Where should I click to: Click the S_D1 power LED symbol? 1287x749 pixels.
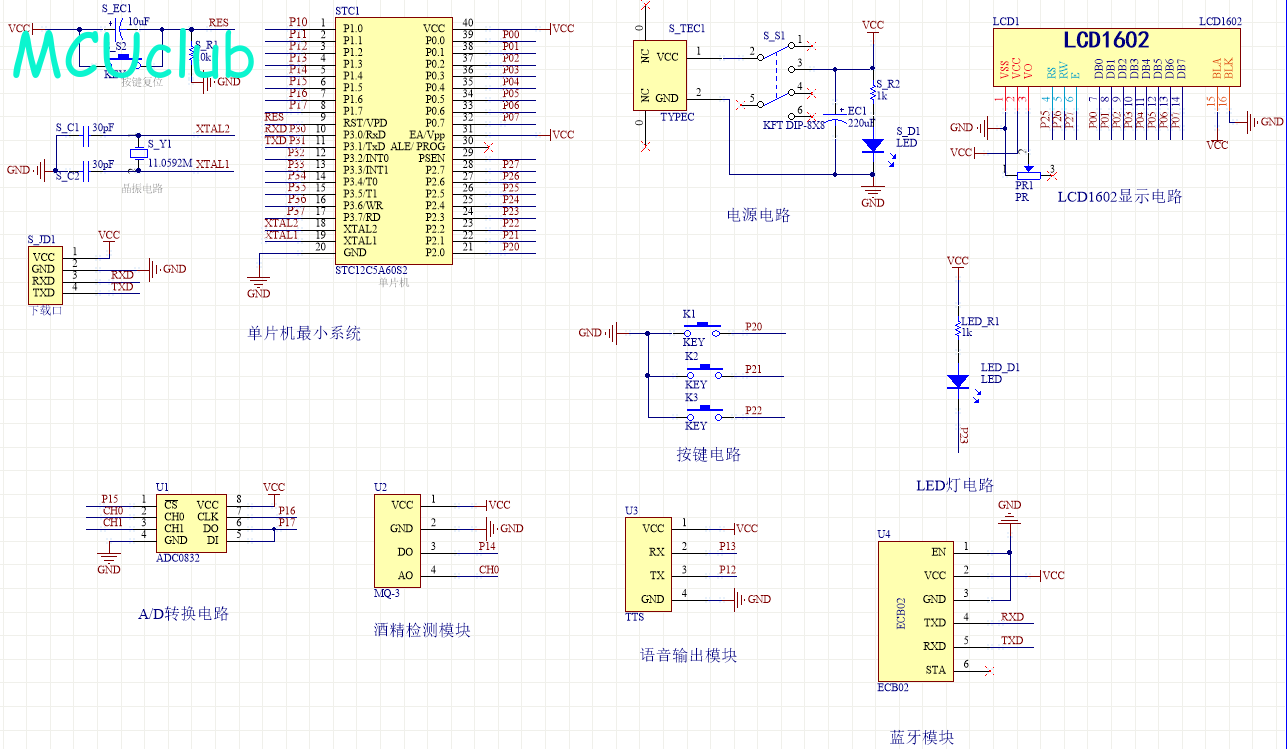click(872, 145)
